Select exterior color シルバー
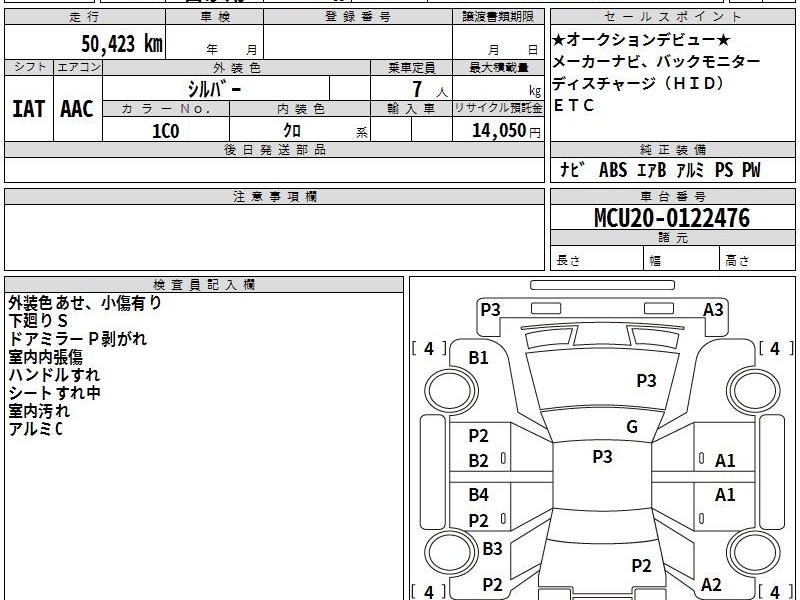The image size is (800, 600). (214, 89)
